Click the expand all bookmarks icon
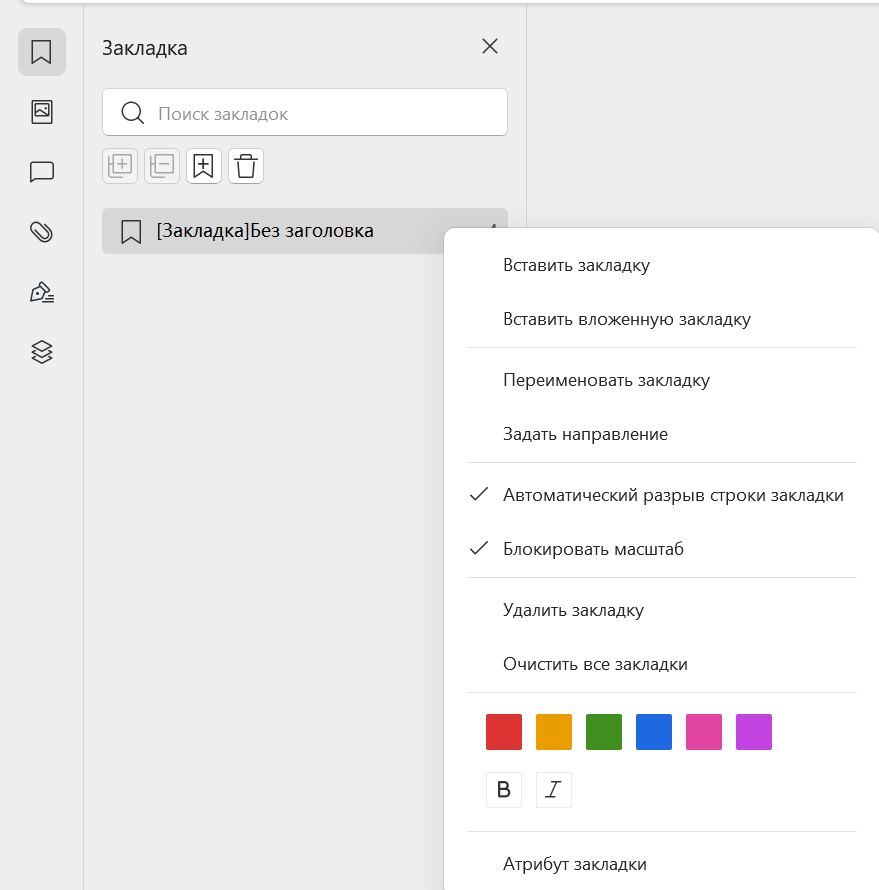The width and height of the screenshot is (879, 890). (119, 165)
